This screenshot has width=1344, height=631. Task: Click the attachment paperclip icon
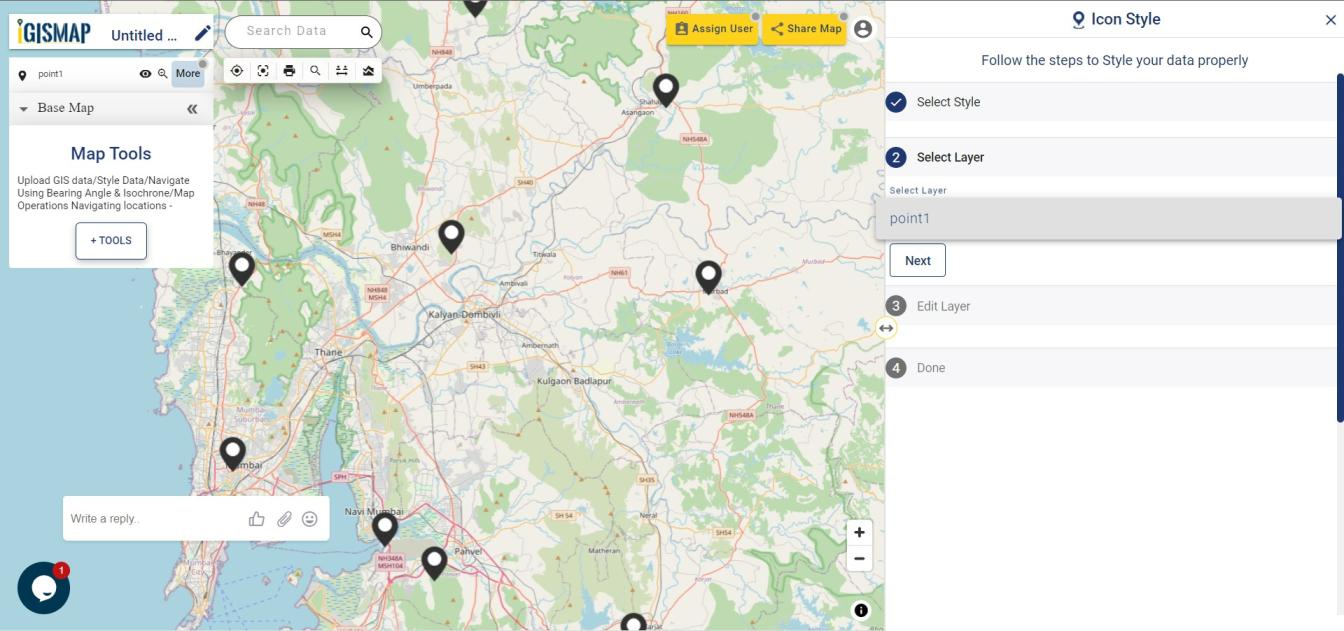coord(284,519)
